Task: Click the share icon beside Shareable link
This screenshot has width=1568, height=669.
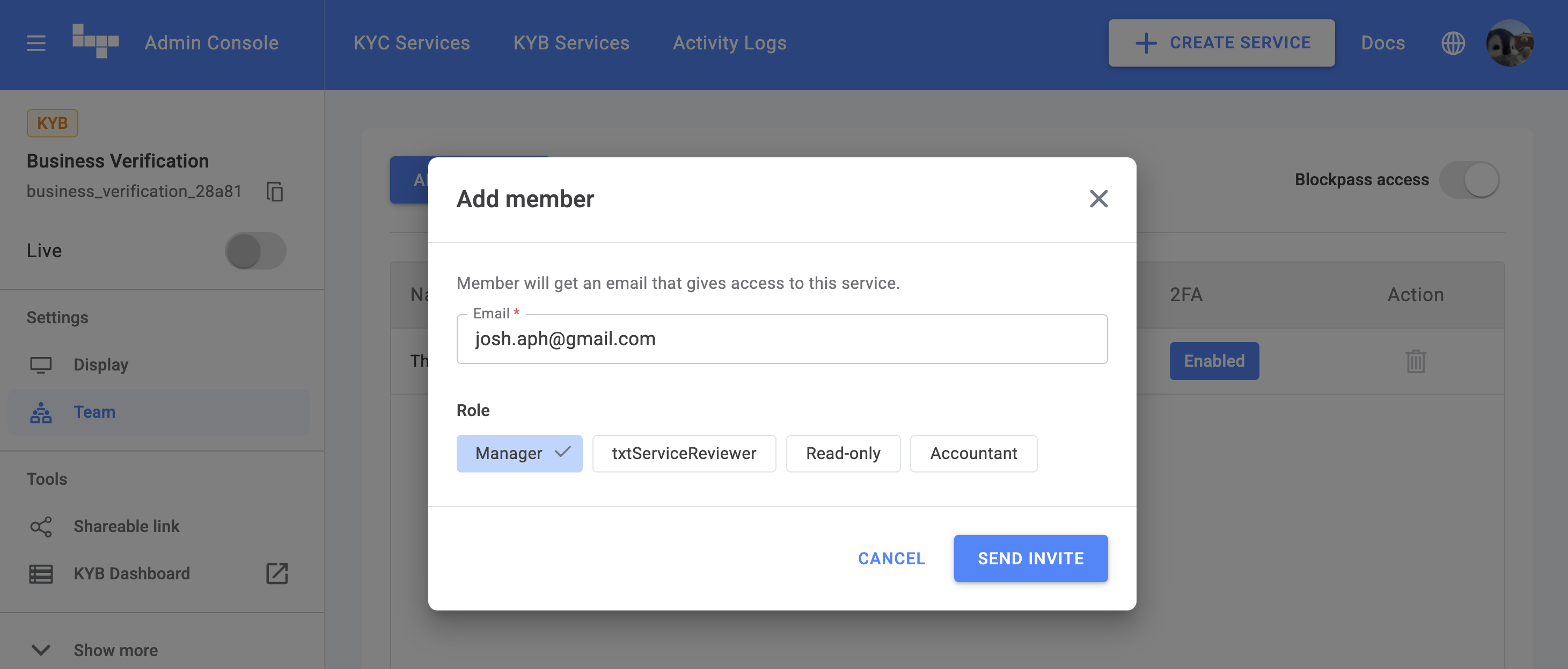Action: point(41,526)
